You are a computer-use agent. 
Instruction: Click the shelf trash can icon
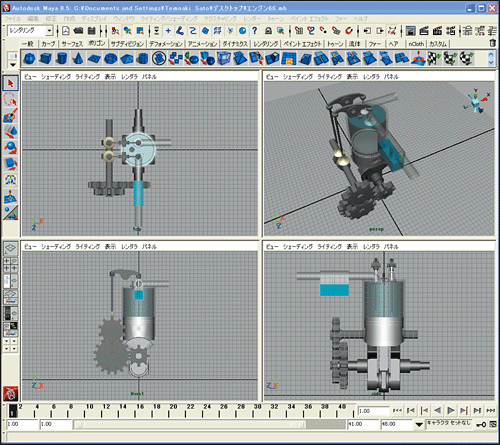(492, 43)
